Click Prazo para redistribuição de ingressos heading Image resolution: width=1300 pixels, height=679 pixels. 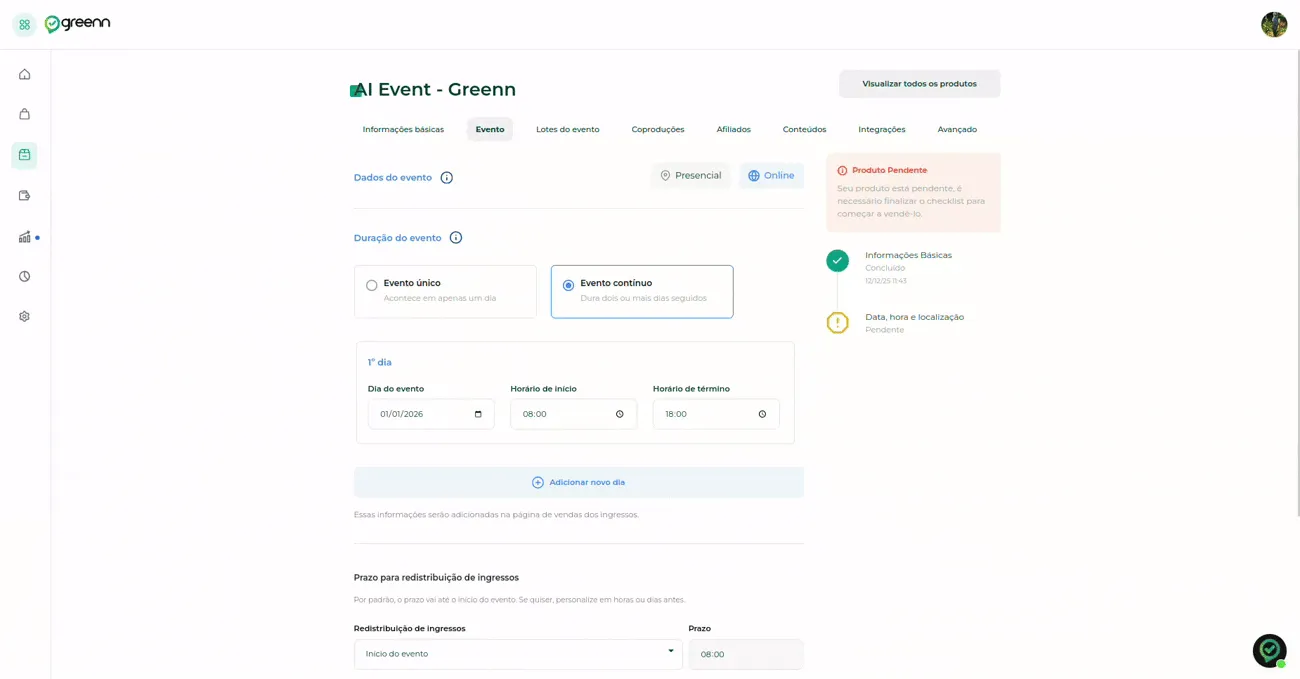click(x=436, y=578)
